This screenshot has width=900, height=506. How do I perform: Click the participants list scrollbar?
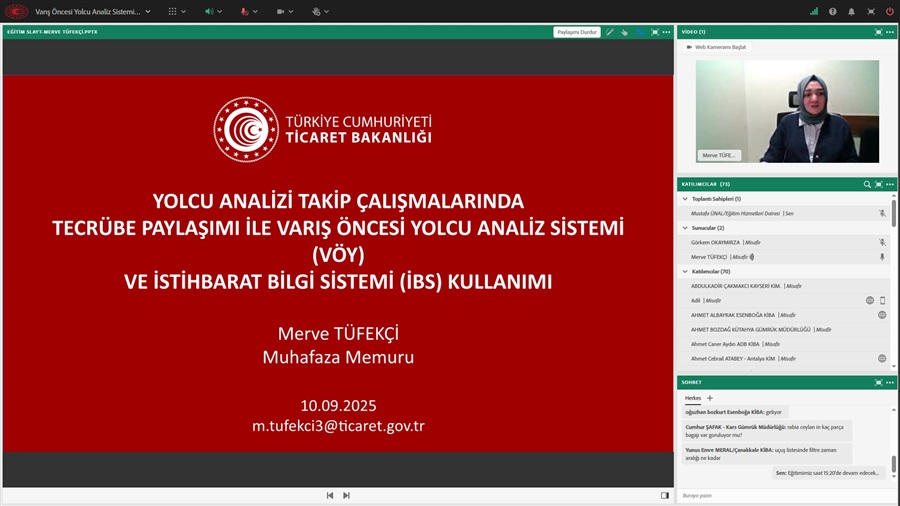894,213
